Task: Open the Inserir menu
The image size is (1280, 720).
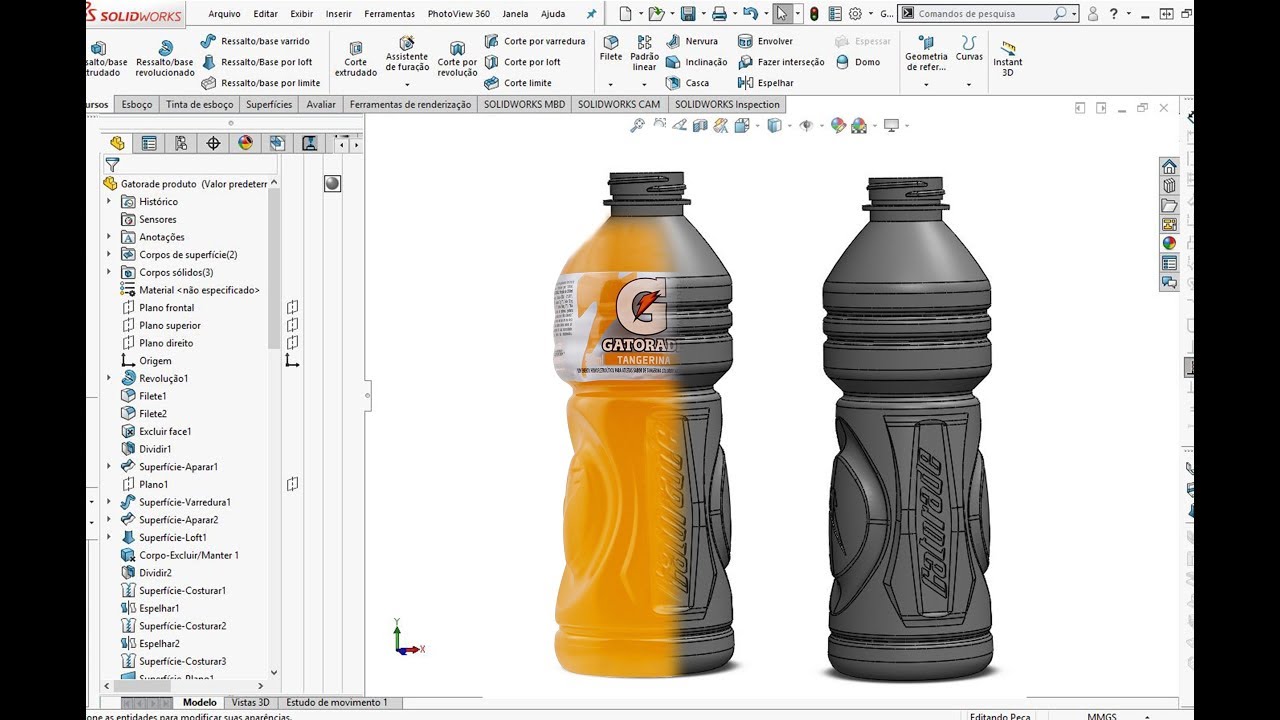Action: click(339, 14)
